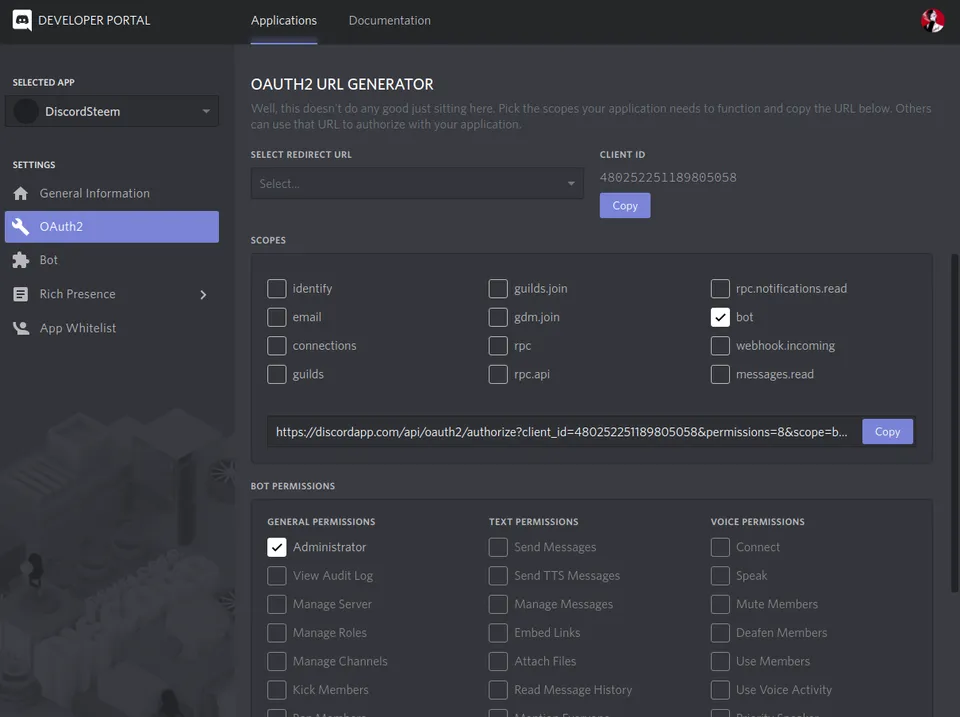Open the Bot settings page
The width and height of the screenshot is (960, 717).
click(111, 260)
